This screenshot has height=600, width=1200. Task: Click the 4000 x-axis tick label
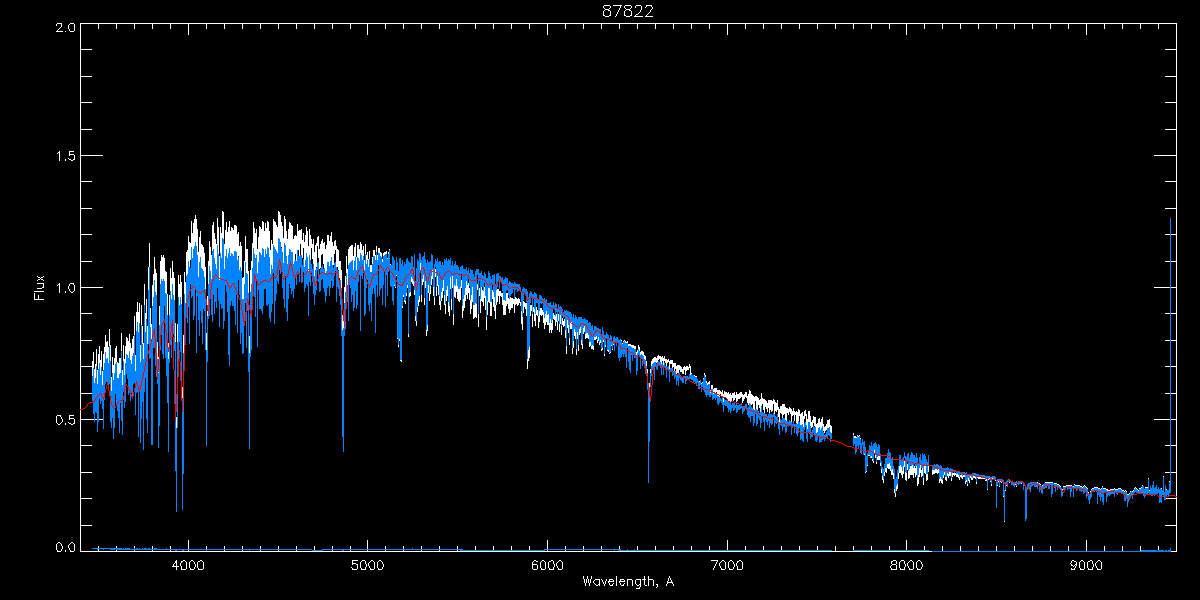tap(187, 565)
